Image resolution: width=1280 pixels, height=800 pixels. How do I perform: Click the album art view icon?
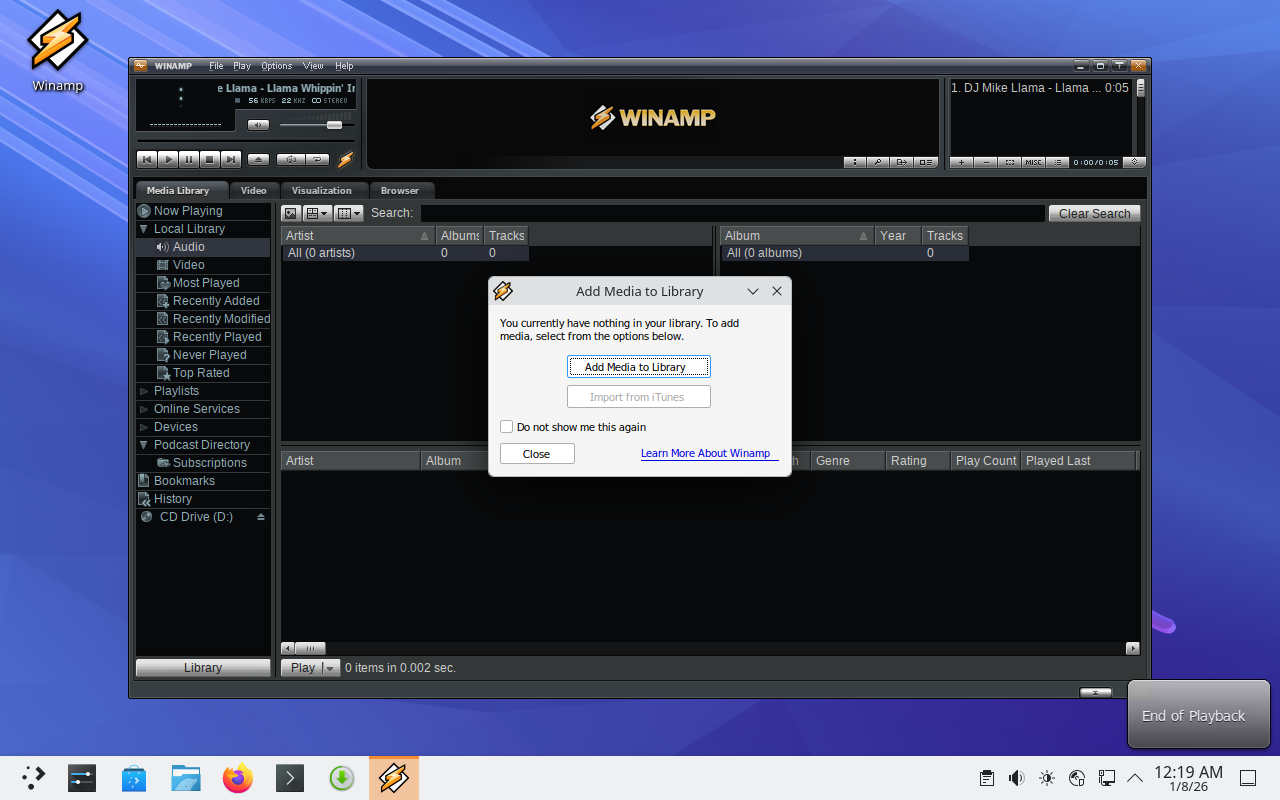pos(291,213)
